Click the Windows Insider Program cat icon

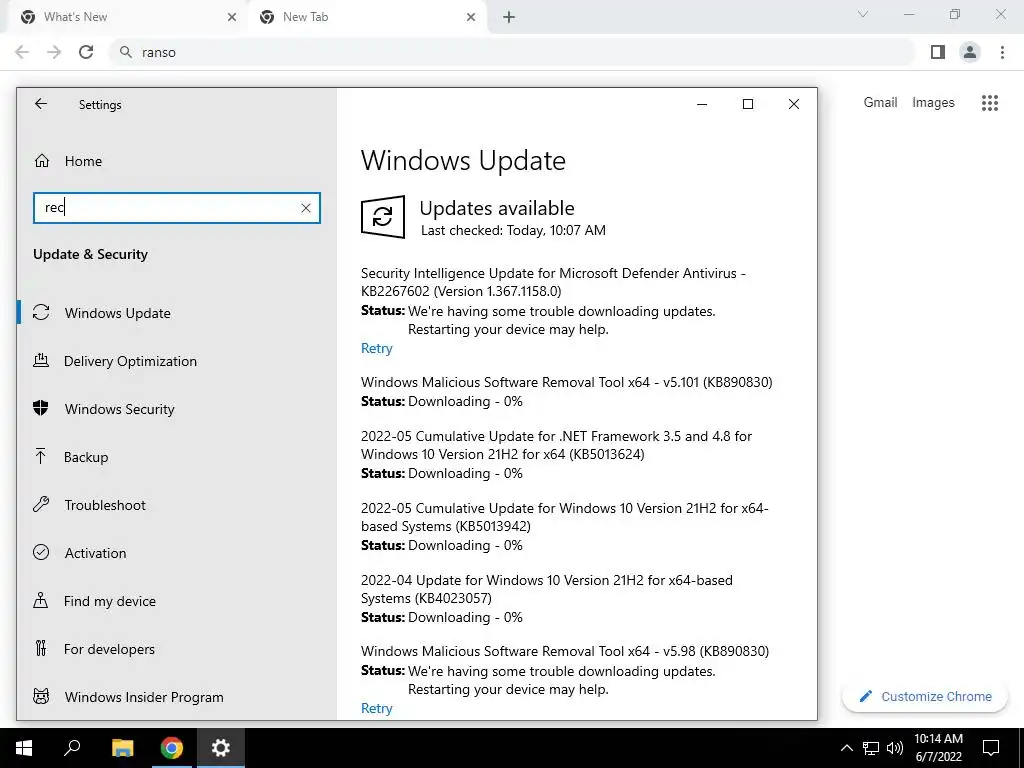[41, 696]
